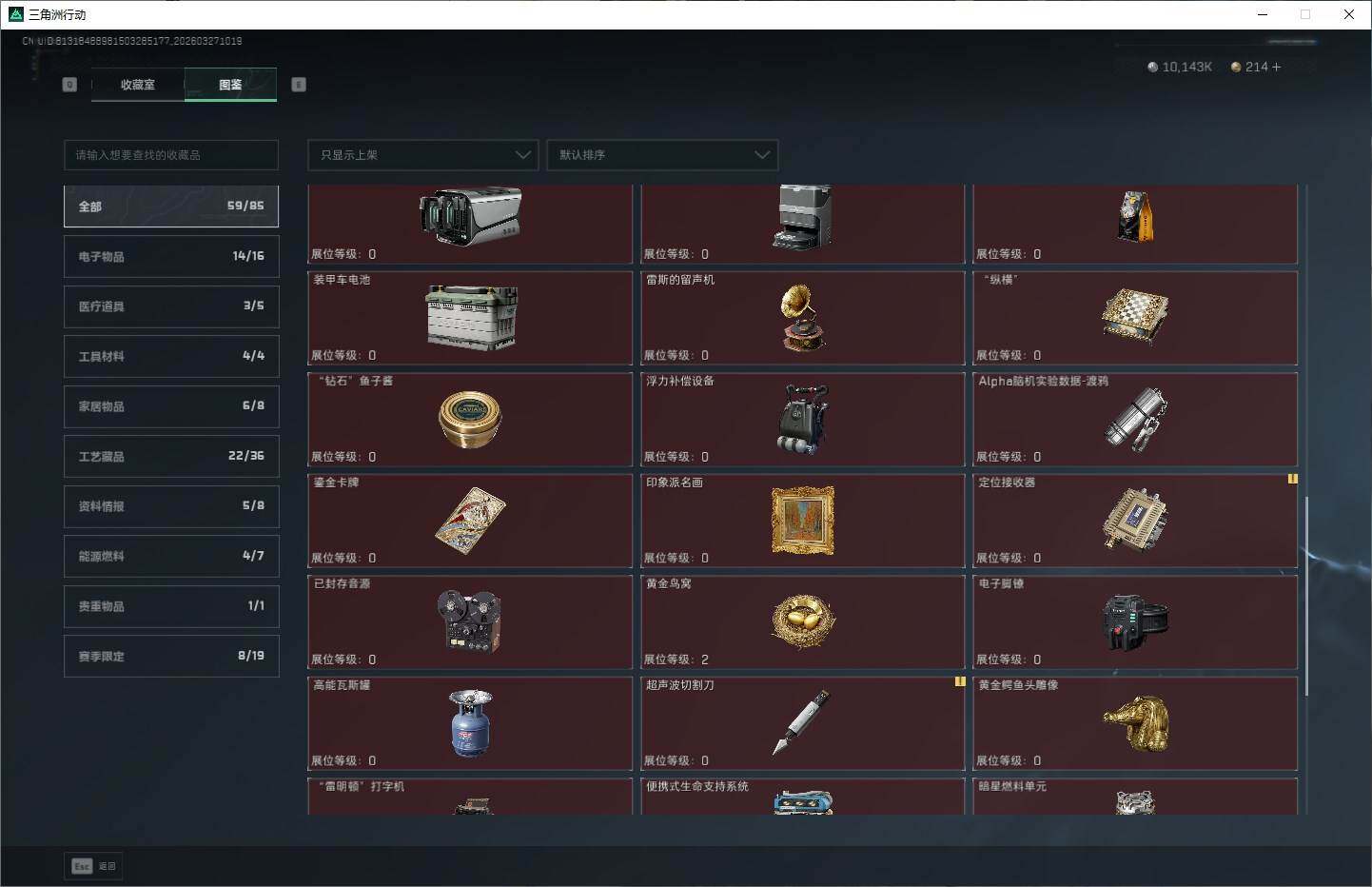Click the 已封存音源 tape recorder icon

click(x=469, y=621)
